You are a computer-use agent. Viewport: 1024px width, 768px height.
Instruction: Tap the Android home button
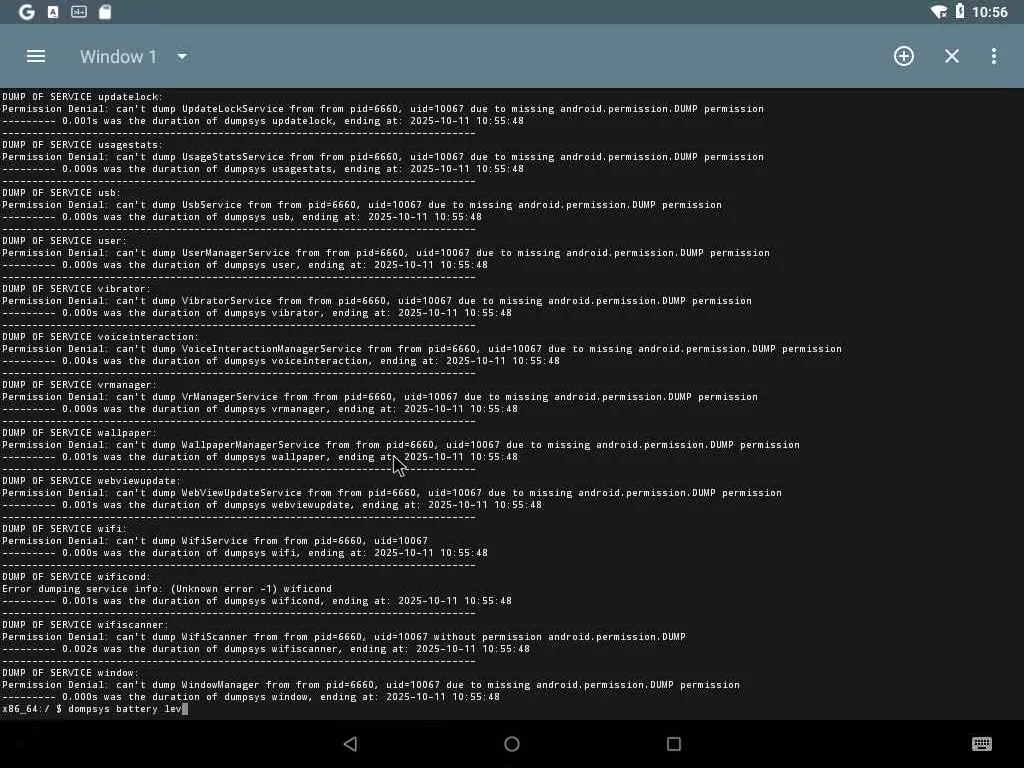[512, 743]
